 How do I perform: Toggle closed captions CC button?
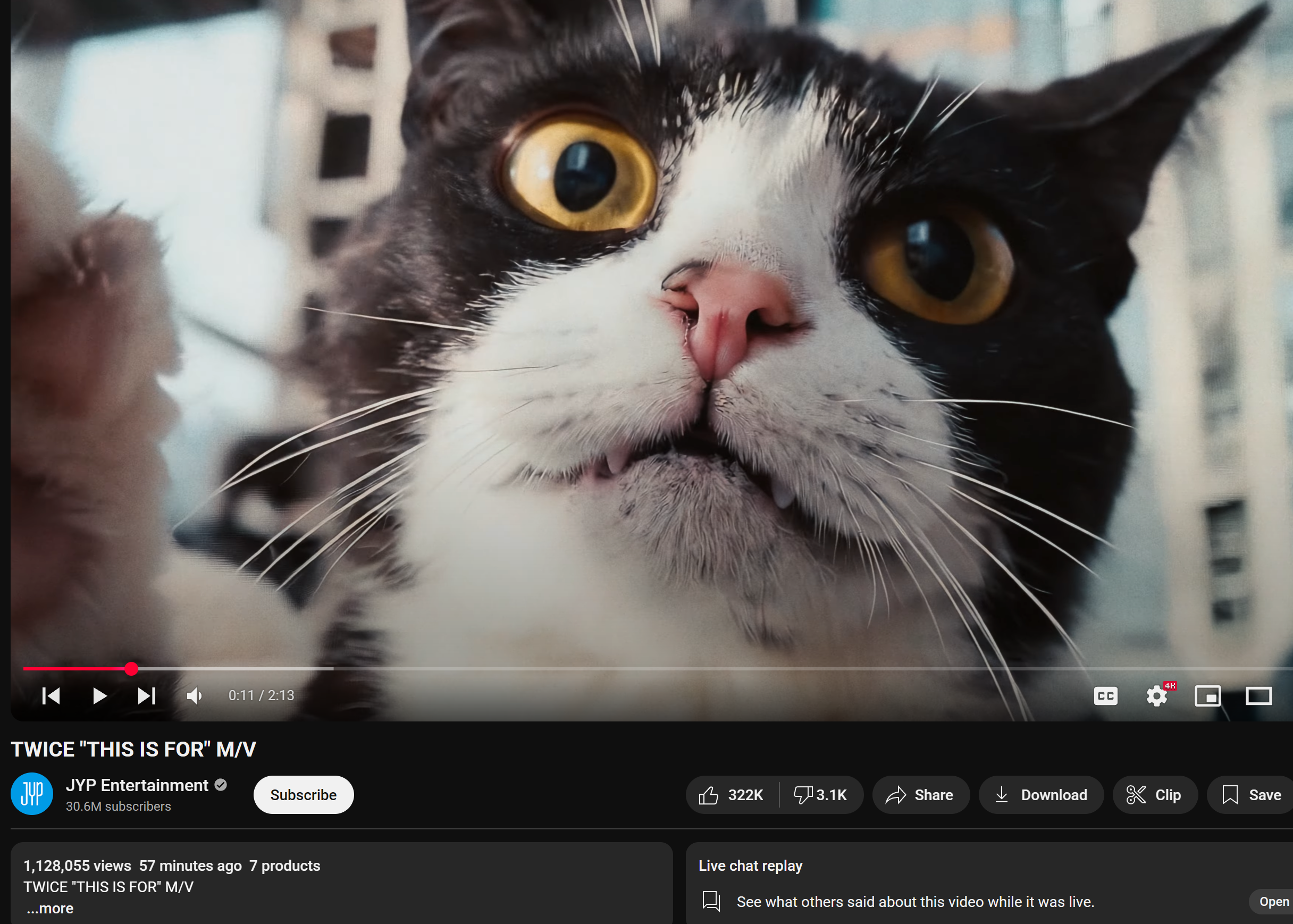[1105, 695]
